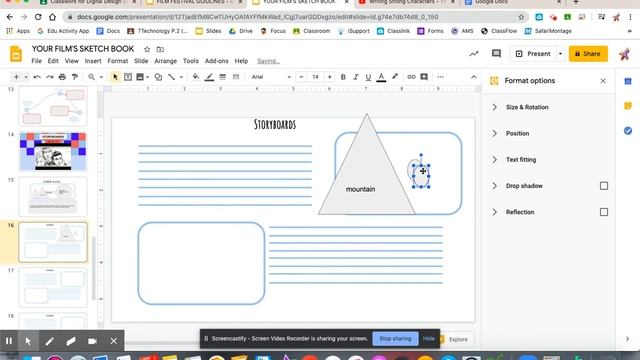Viewport: 640px width, 360px height.
Task: Pause the Screencastify recording
Action: [9, 341]
